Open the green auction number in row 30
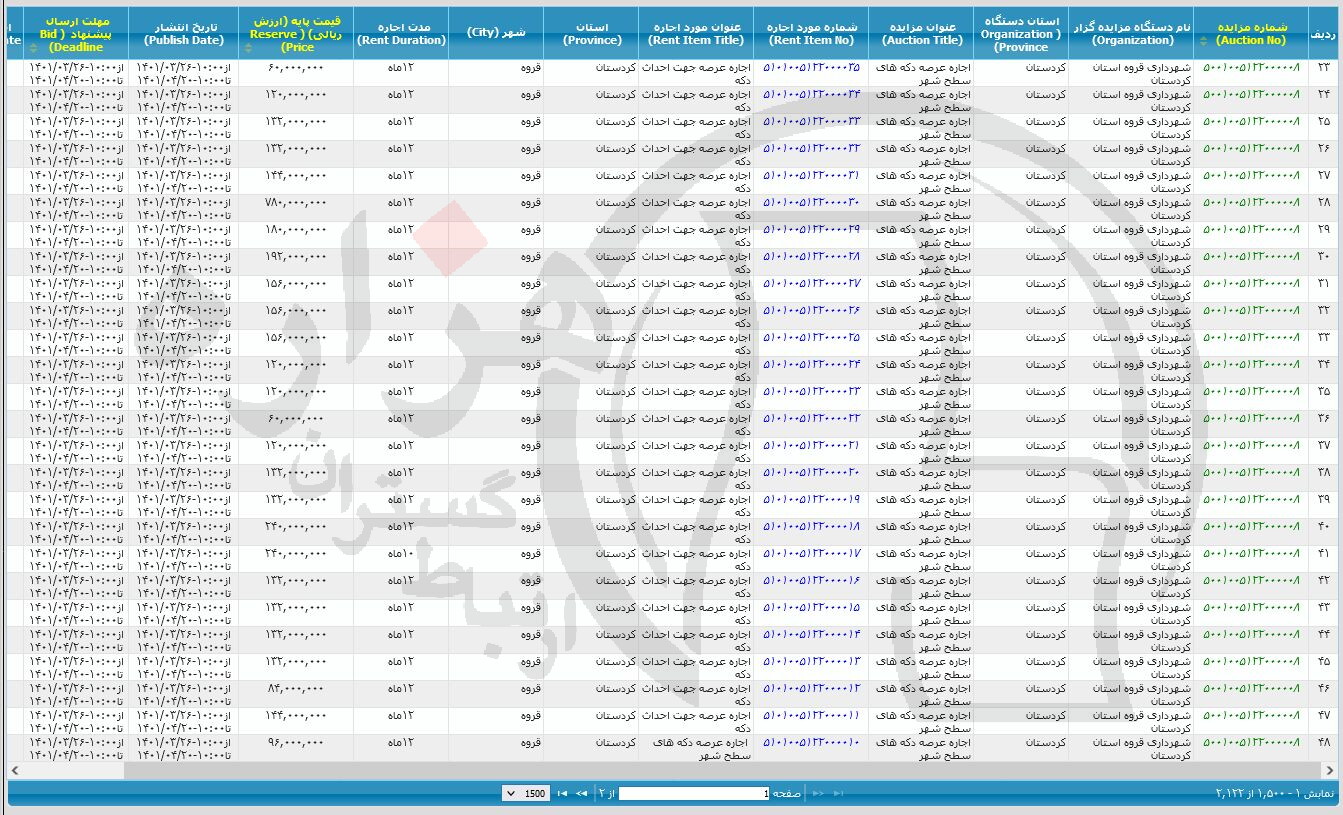The image size is (1343, 815). click(x=1251, y=257)
